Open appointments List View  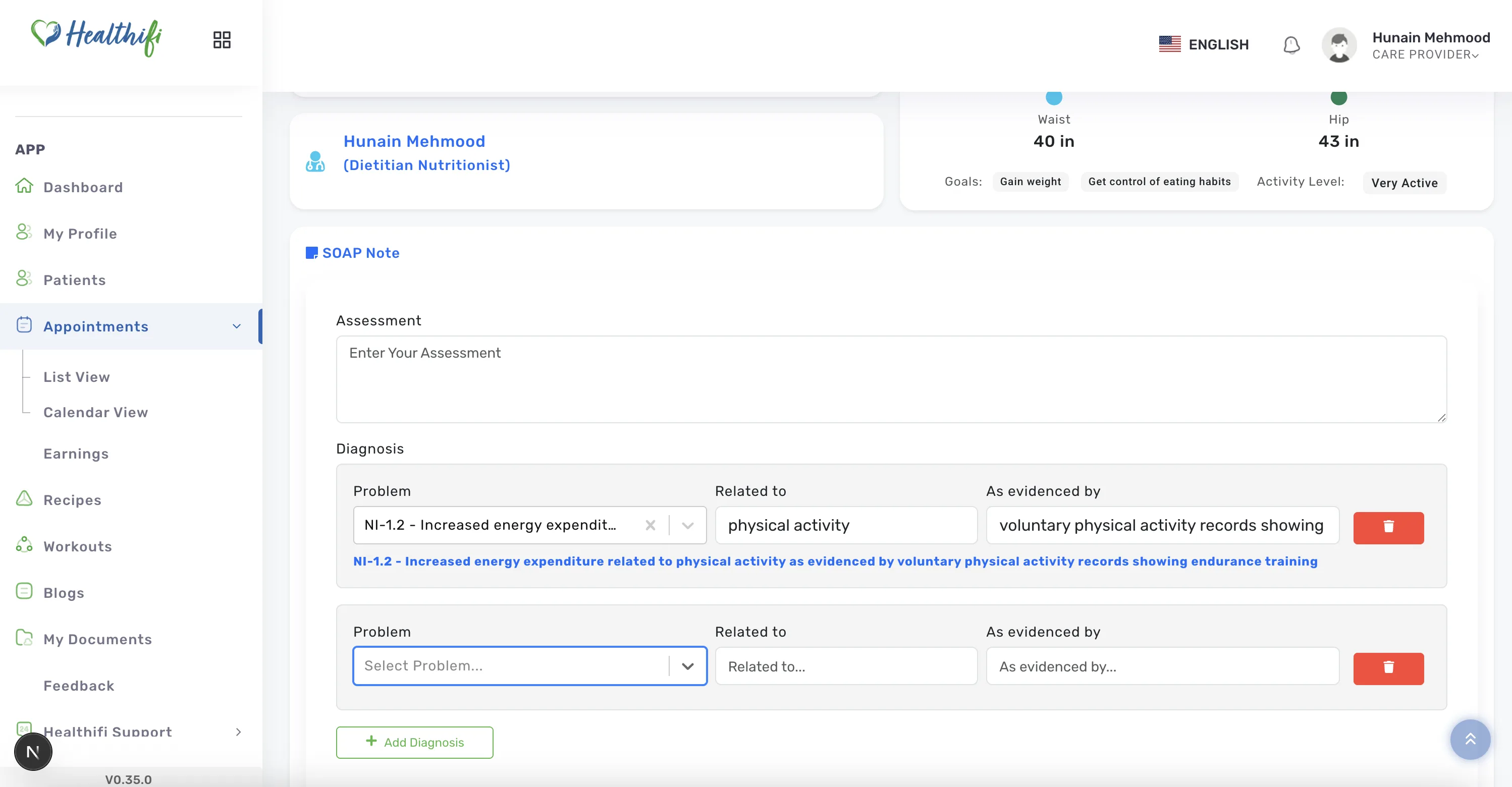click(76, 377)
